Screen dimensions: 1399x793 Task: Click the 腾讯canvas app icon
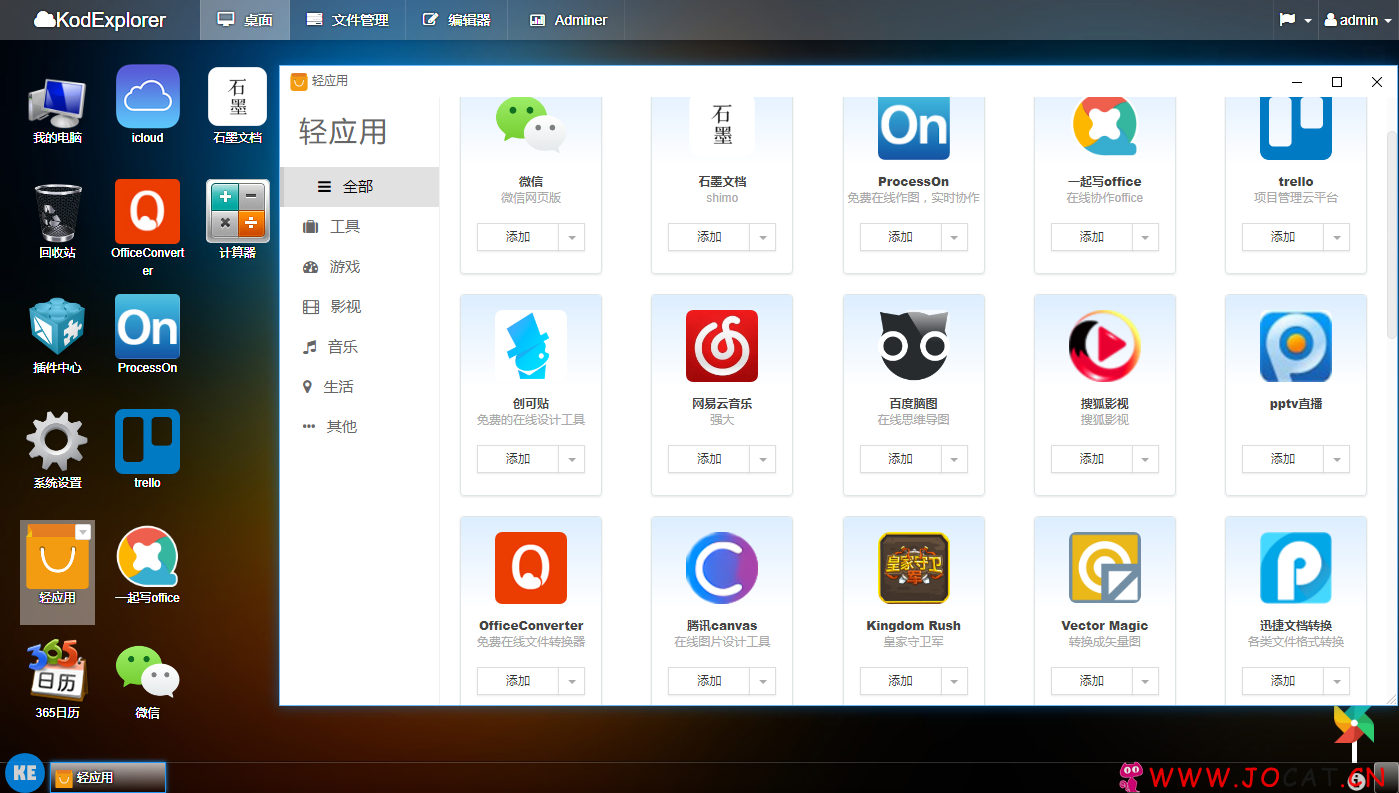coord(722,568)
